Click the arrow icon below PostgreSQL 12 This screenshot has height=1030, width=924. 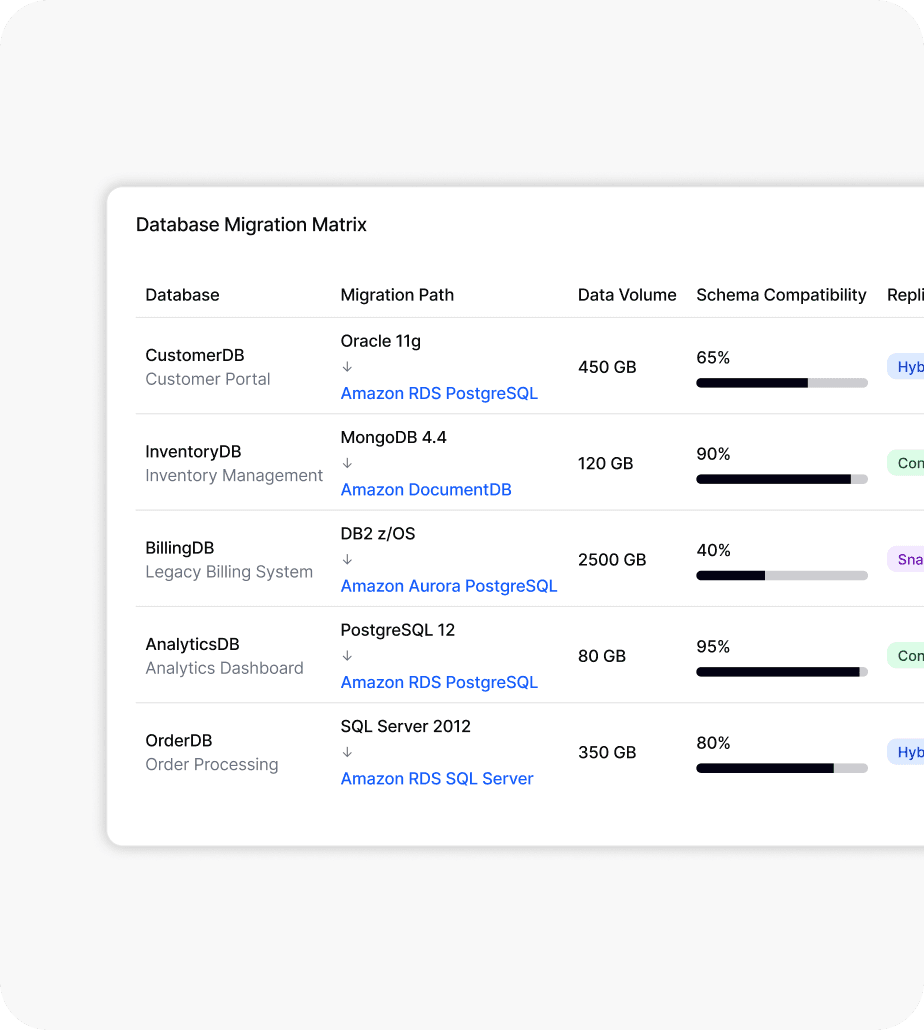[347, 656]
